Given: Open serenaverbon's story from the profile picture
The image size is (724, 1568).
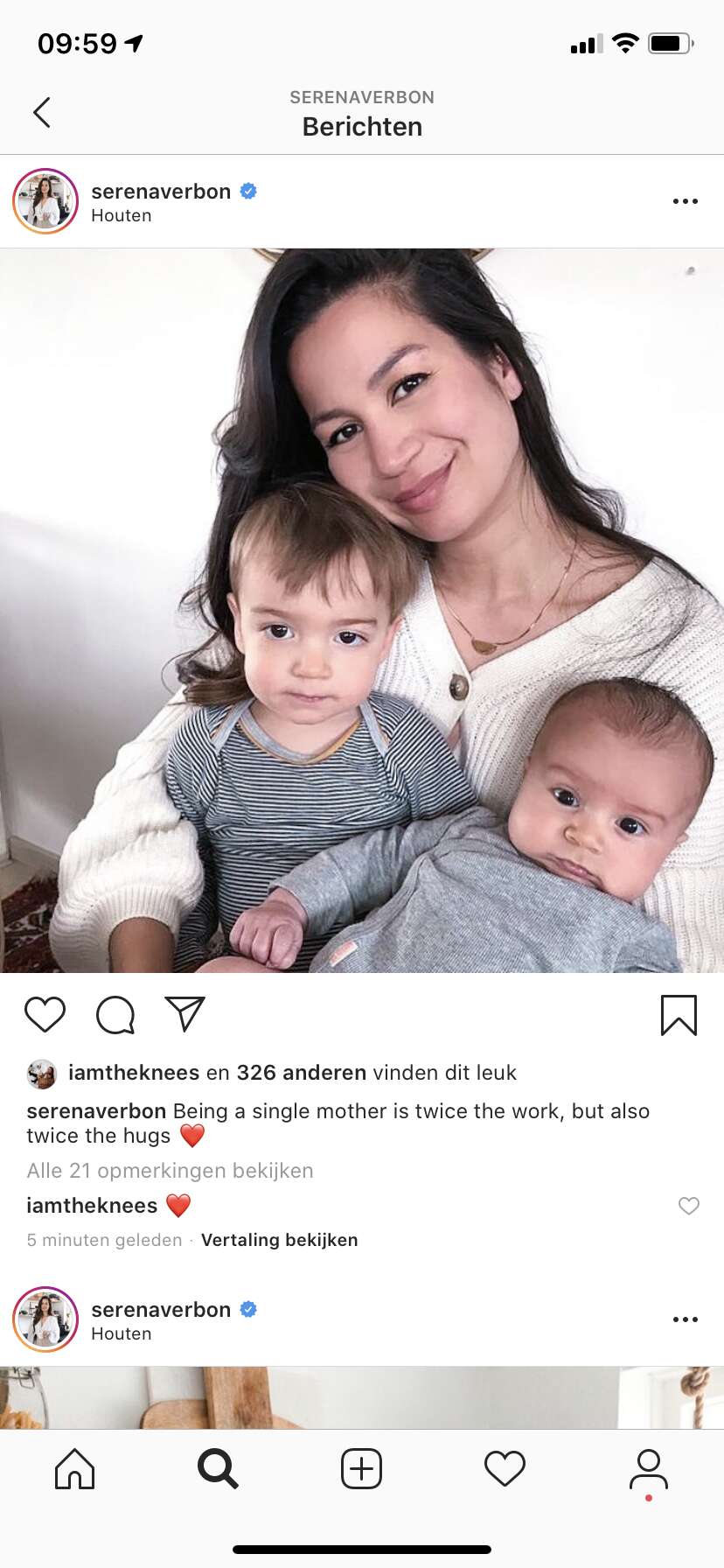Looking at the screenshot, I should click(45, 201).
